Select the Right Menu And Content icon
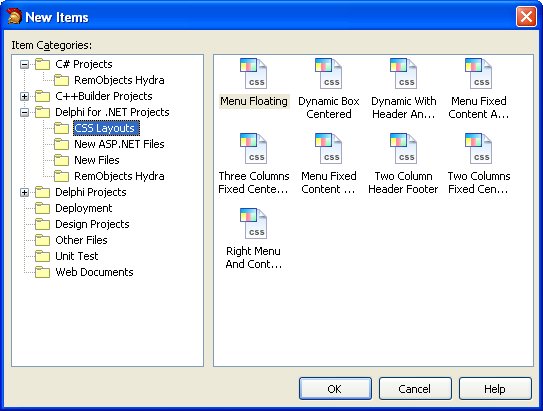Image resolution: width=543 pixels, height=411 pixels. pos(253,224)
